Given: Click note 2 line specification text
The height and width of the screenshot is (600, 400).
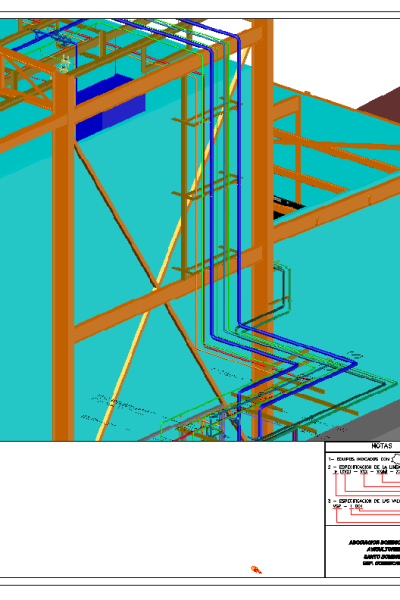Looking at the screenshot, I should click(364, 467).
